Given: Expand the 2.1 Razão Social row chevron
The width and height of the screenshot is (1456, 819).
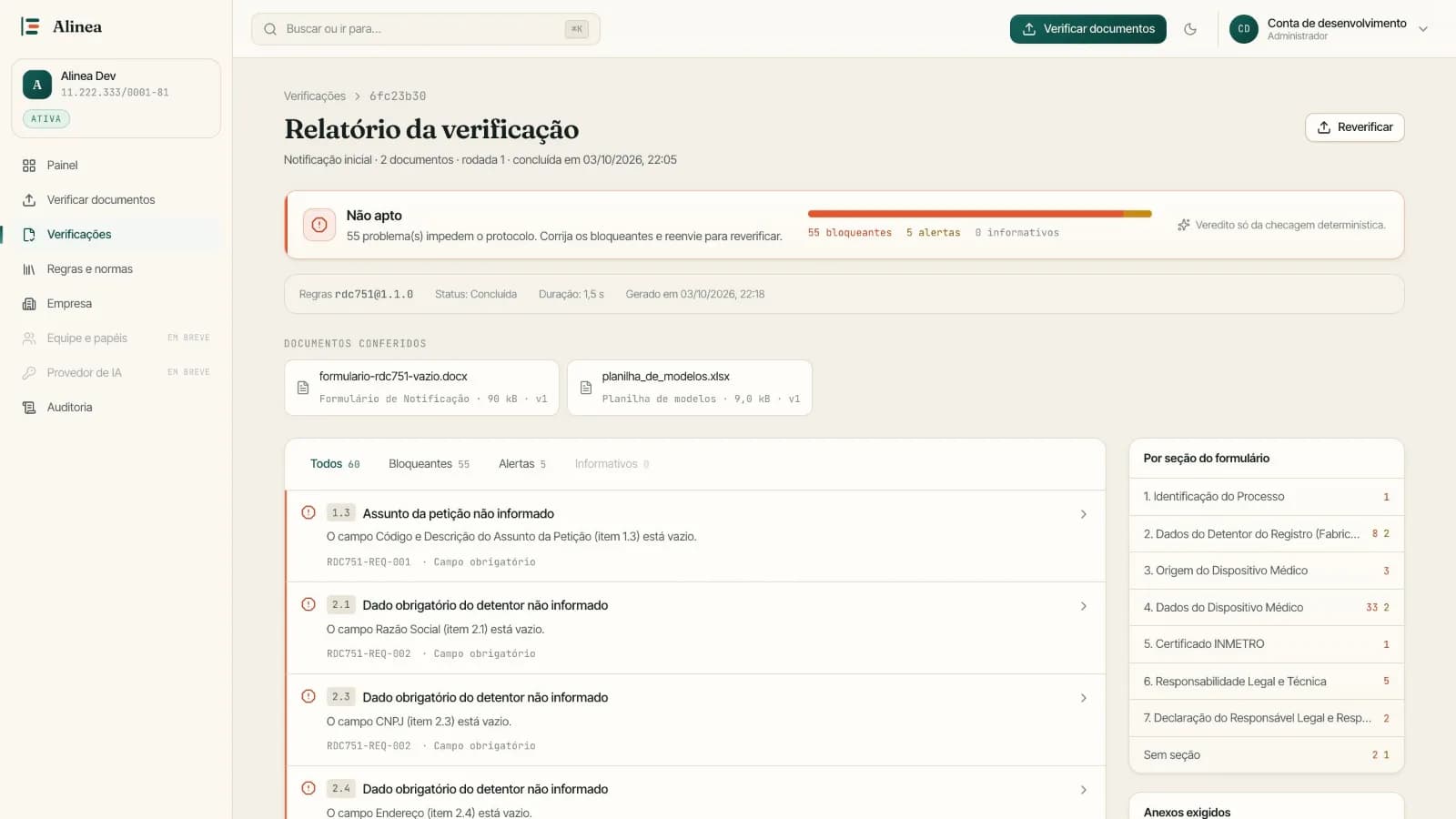Looking at the screenshot, I should pyautogui.click(x=1084, y=606).
